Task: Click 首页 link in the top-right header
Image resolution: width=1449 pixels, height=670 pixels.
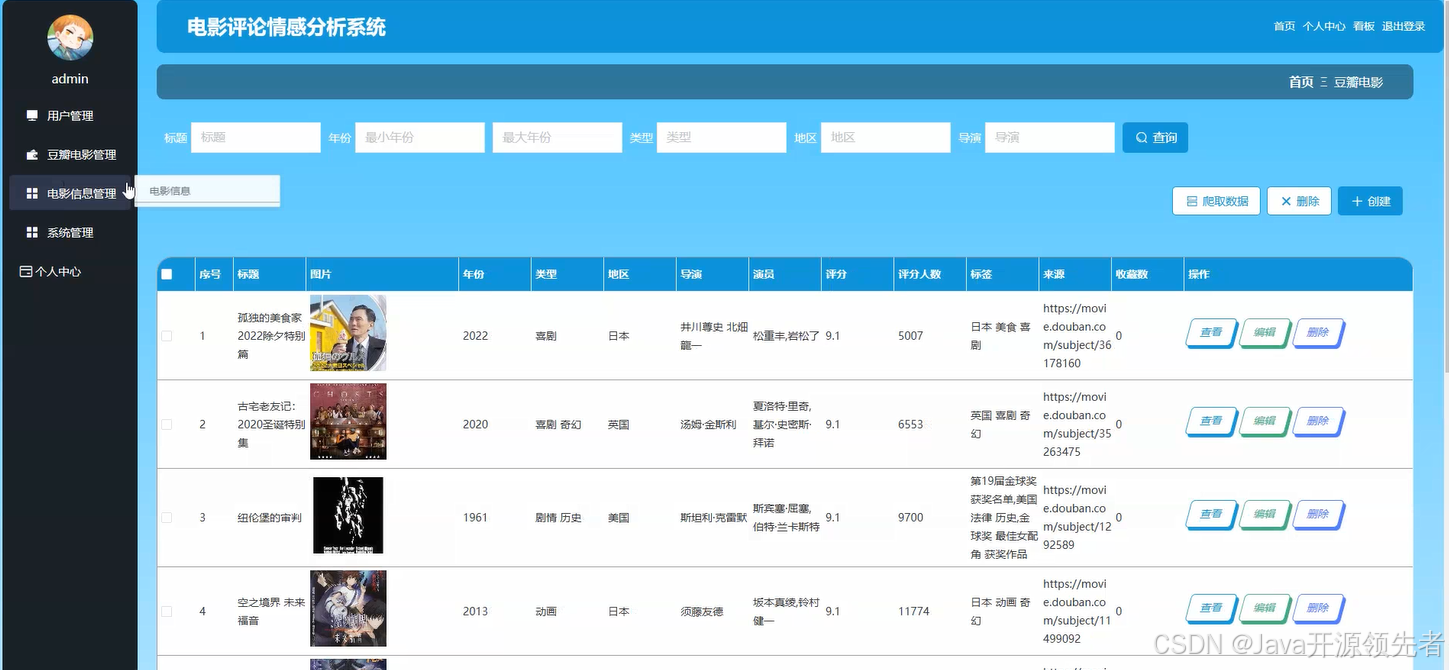Action: click(x=1284, y=27)
